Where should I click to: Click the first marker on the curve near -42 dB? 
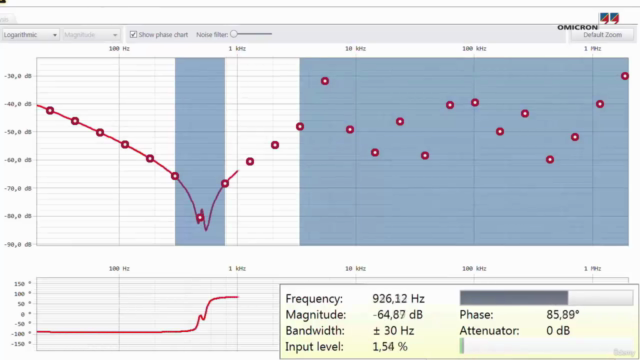click(50, 111)
